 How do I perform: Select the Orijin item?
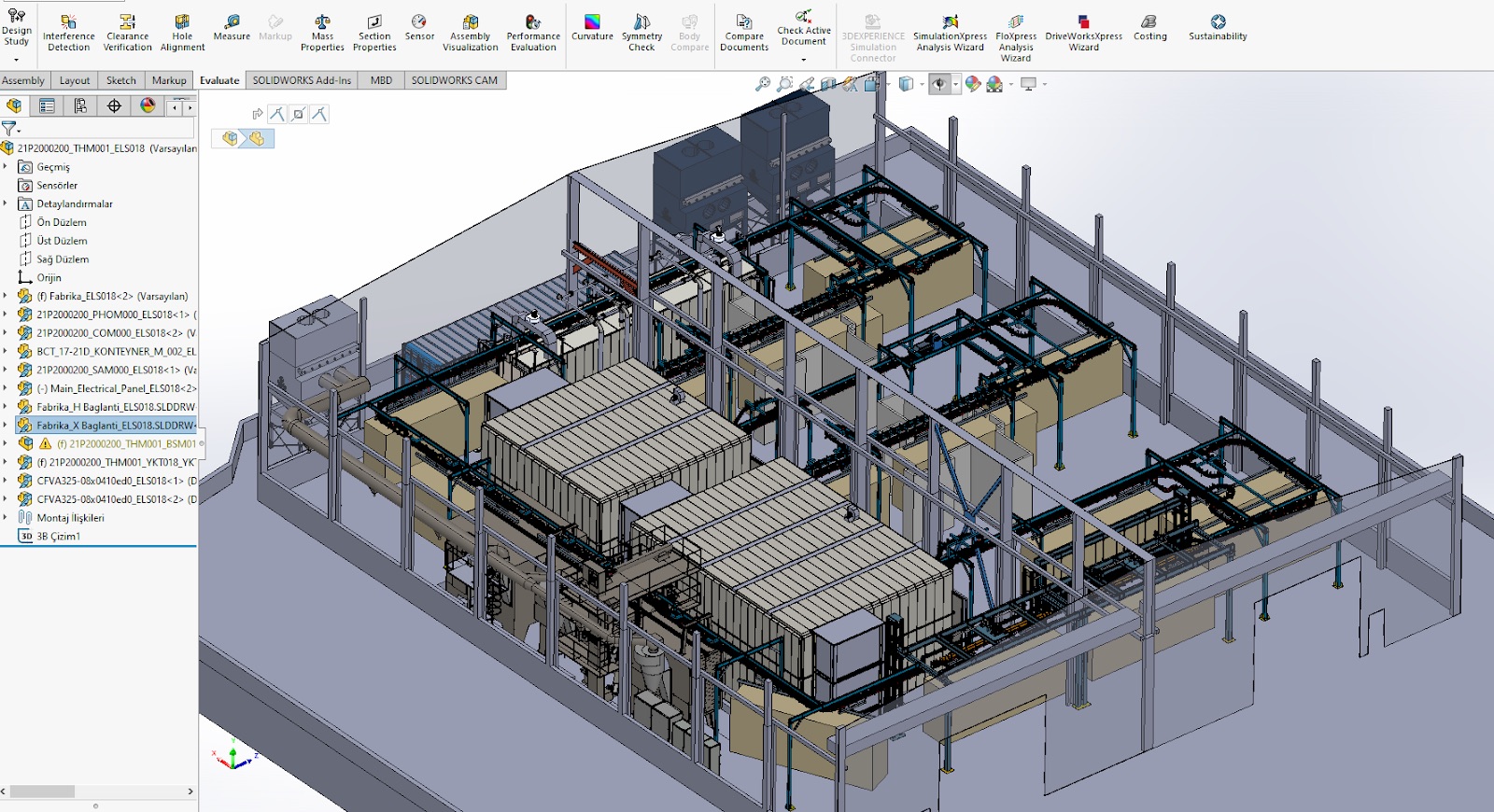point(49,277)
